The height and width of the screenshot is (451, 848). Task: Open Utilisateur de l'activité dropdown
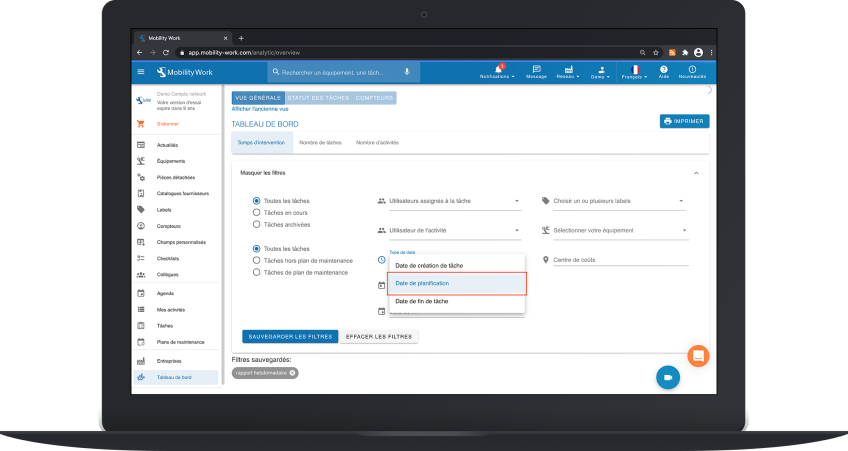pyautogui.click(x=454, y=230)
